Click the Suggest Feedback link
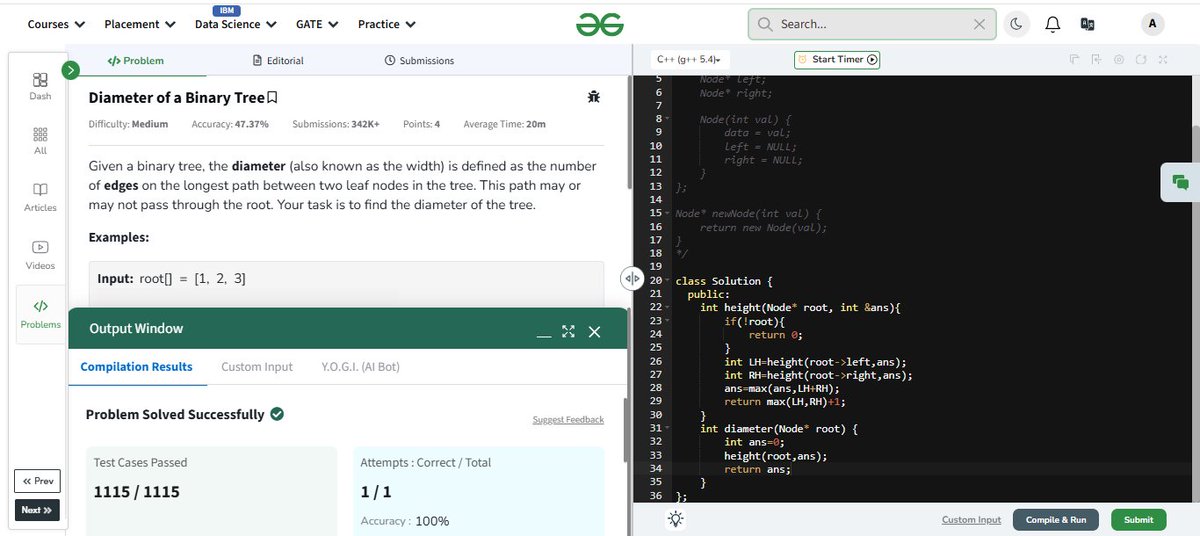 click(568, 420)
